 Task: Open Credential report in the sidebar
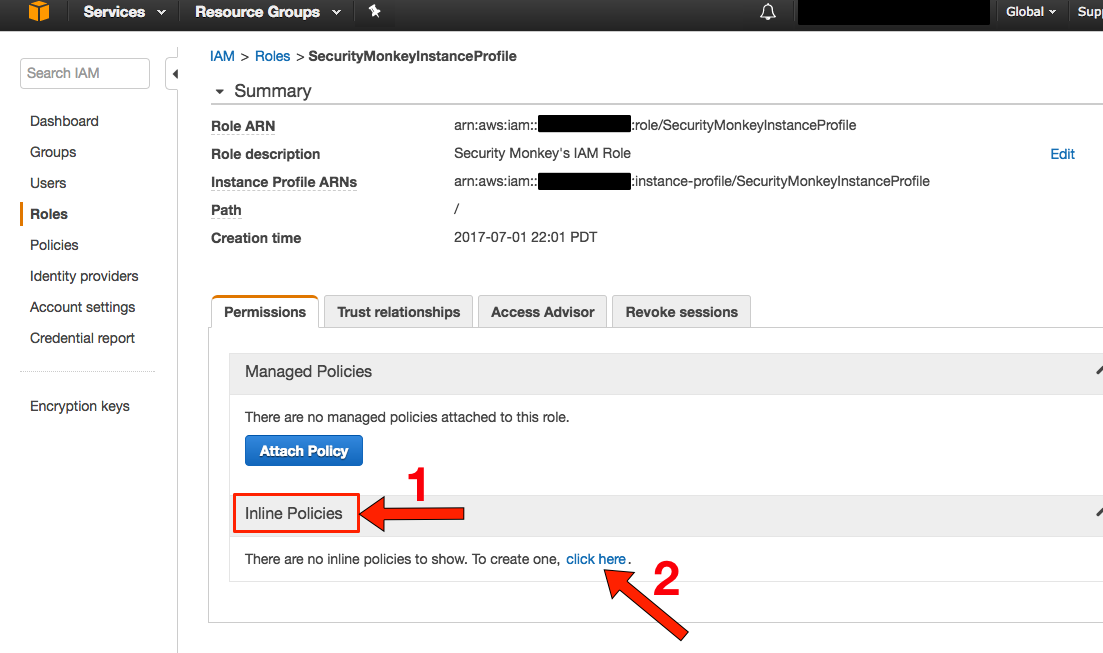(x=82, y=338)
